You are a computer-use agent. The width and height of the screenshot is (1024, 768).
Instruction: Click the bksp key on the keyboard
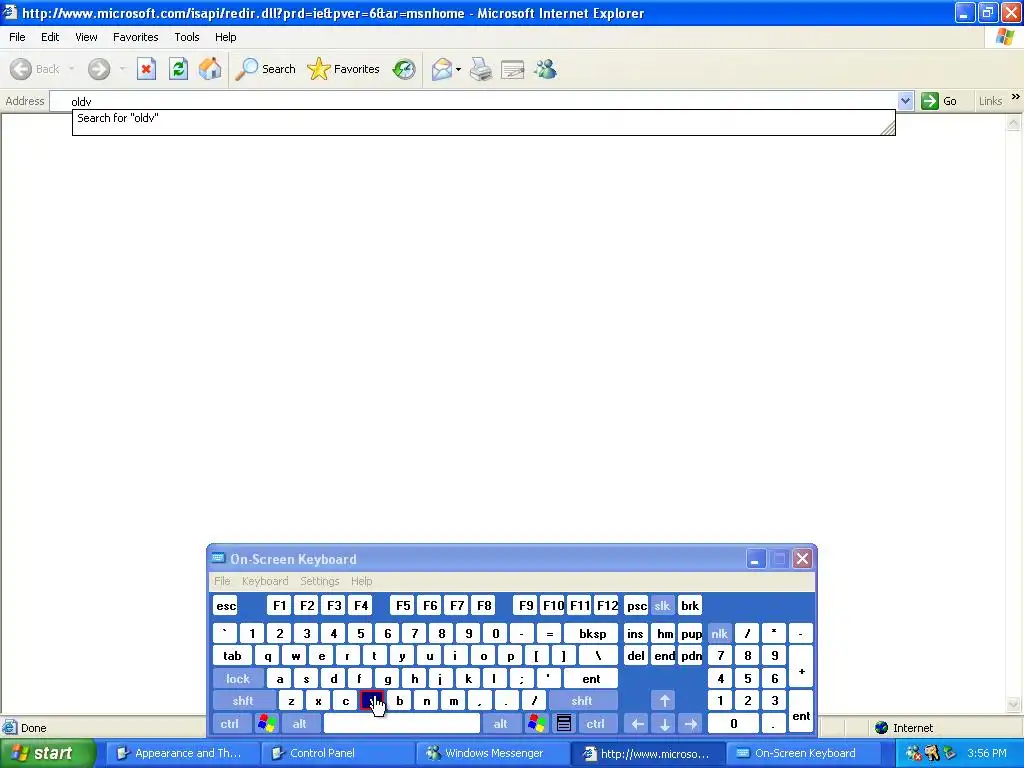point(593,633)
